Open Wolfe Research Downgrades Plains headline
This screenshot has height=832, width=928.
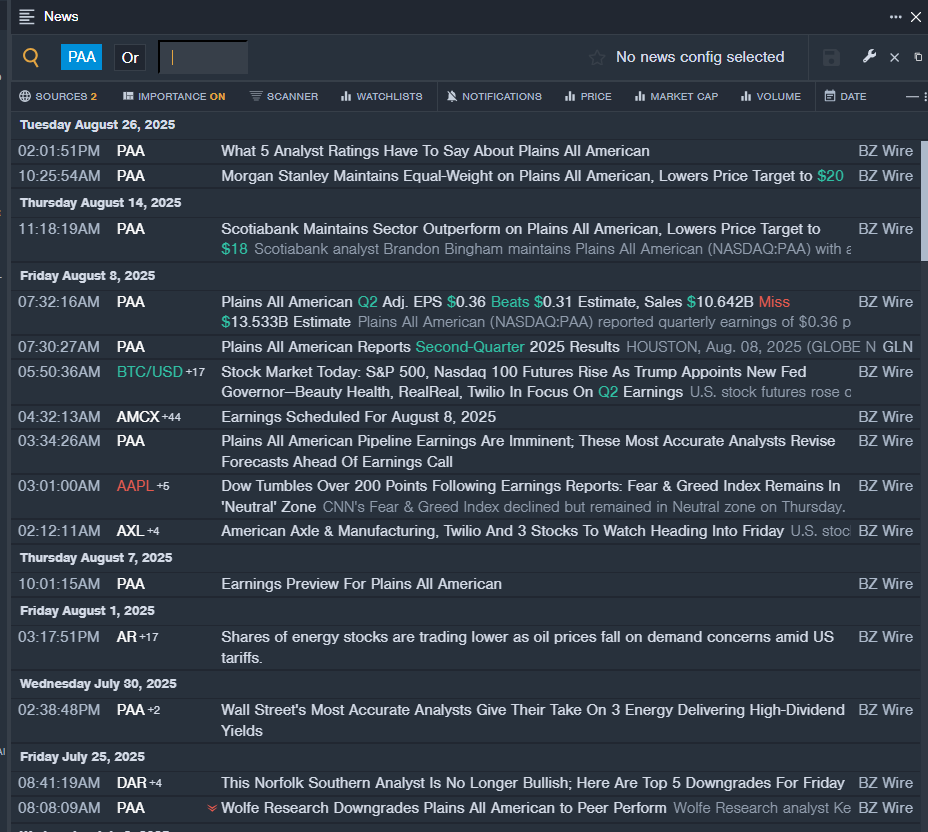[444, 808]
